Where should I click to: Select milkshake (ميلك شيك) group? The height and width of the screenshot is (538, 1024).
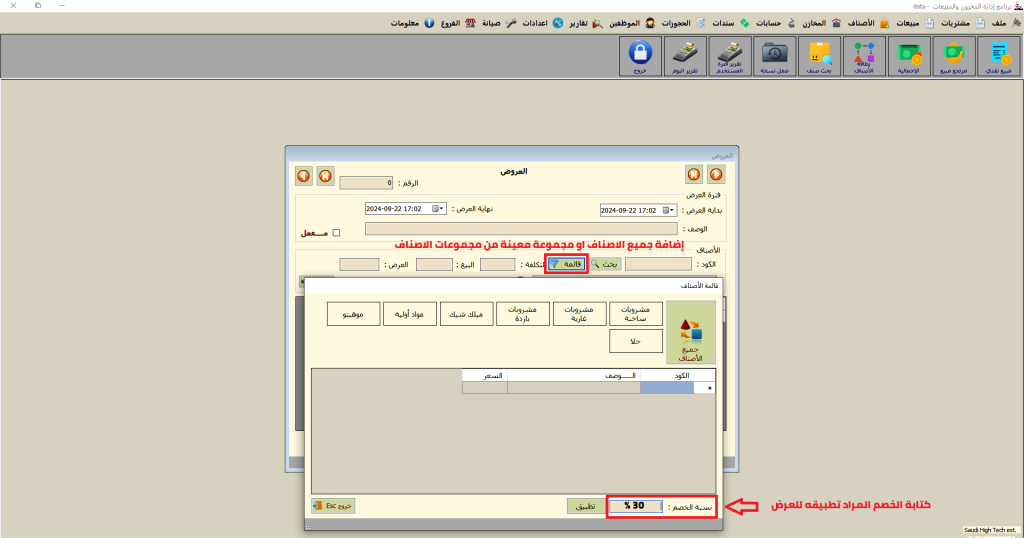tap(466, 313)
